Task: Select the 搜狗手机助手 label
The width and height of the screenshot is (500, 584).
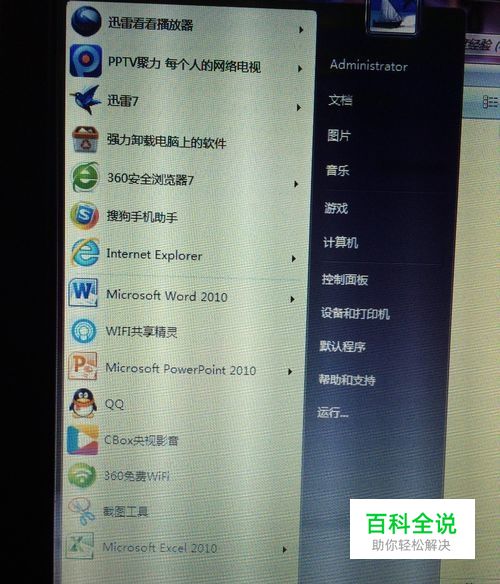Action: 142,216
